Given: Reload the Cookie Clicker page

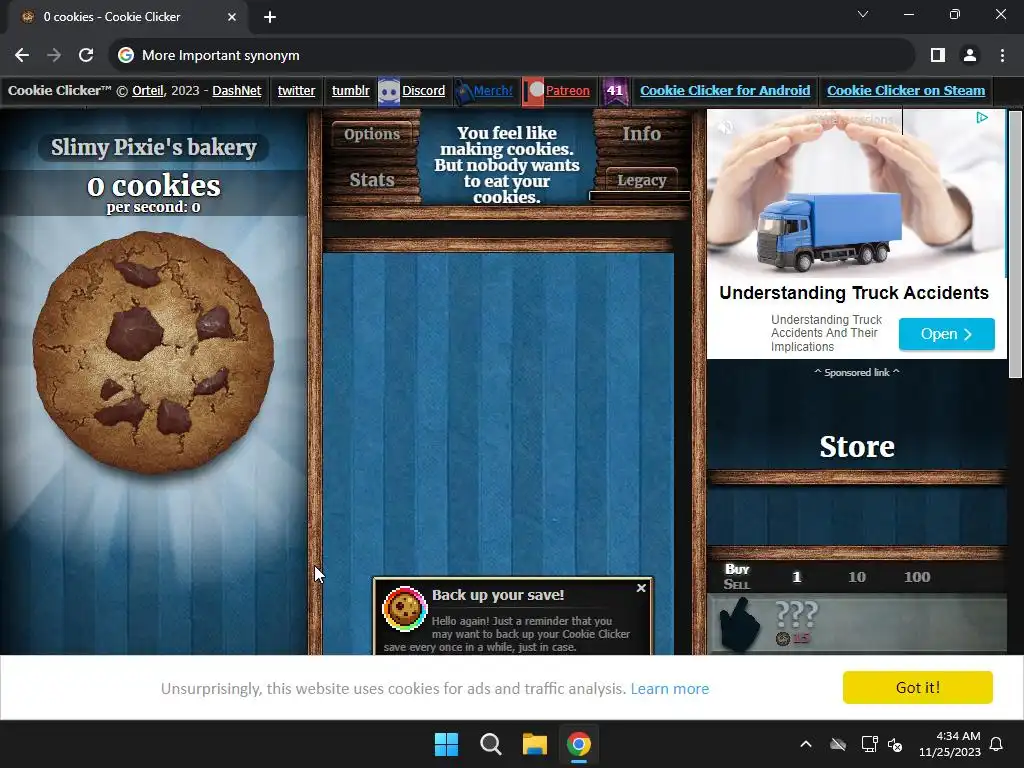Looking at the screenshot, I should [x=86, y=56].
